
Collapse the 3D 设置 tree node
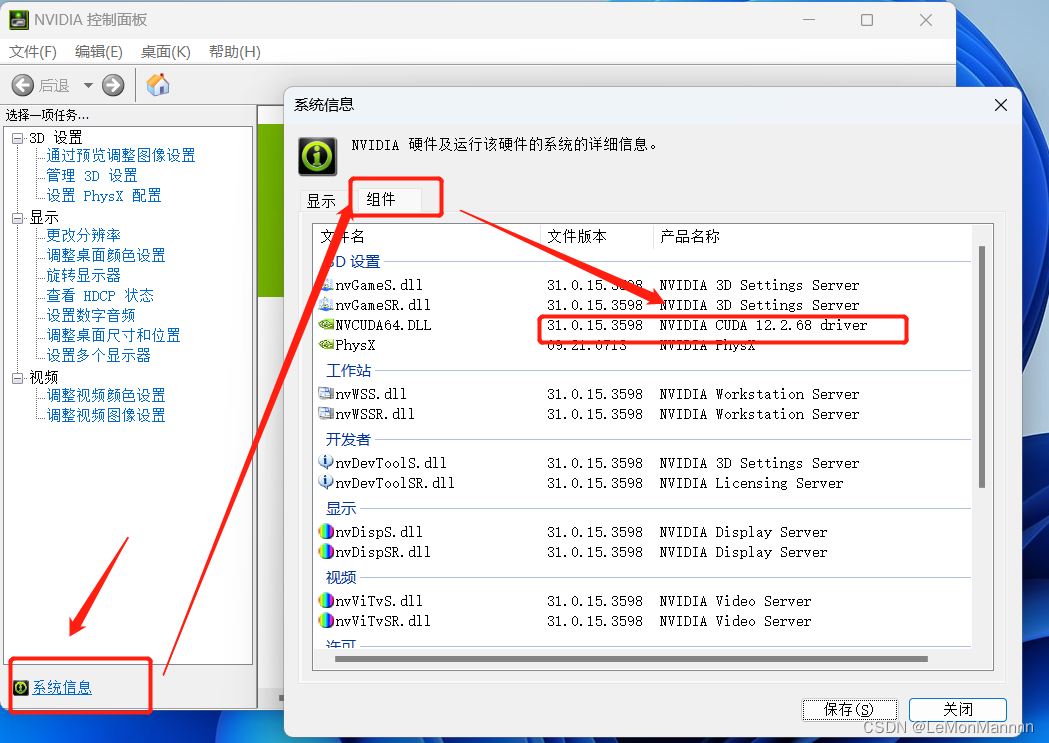(17, 138)
